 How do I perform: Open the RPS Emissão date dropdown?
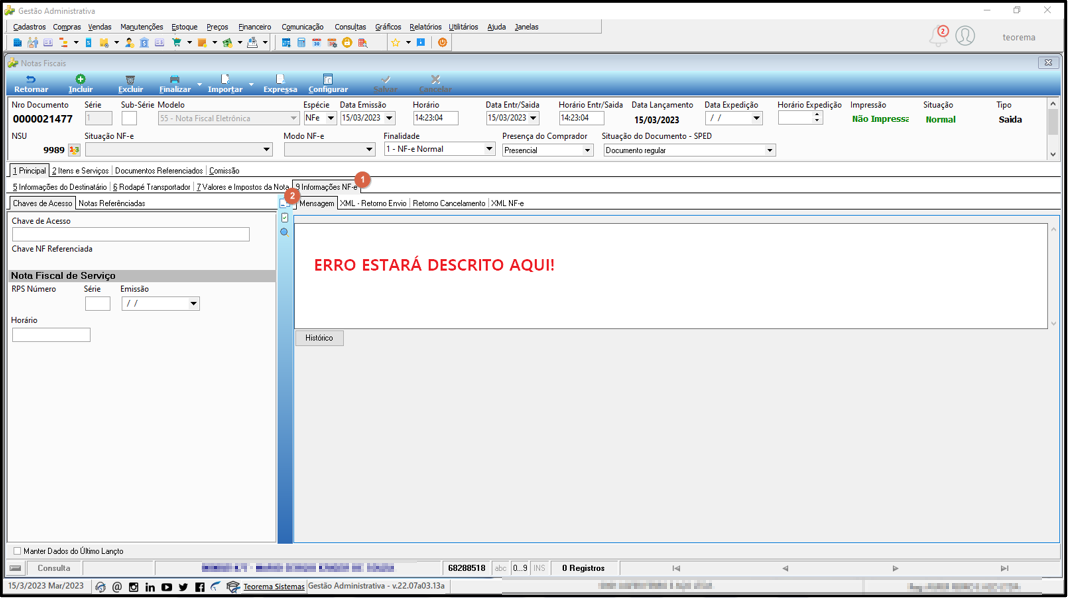click(x=193, y=303)
